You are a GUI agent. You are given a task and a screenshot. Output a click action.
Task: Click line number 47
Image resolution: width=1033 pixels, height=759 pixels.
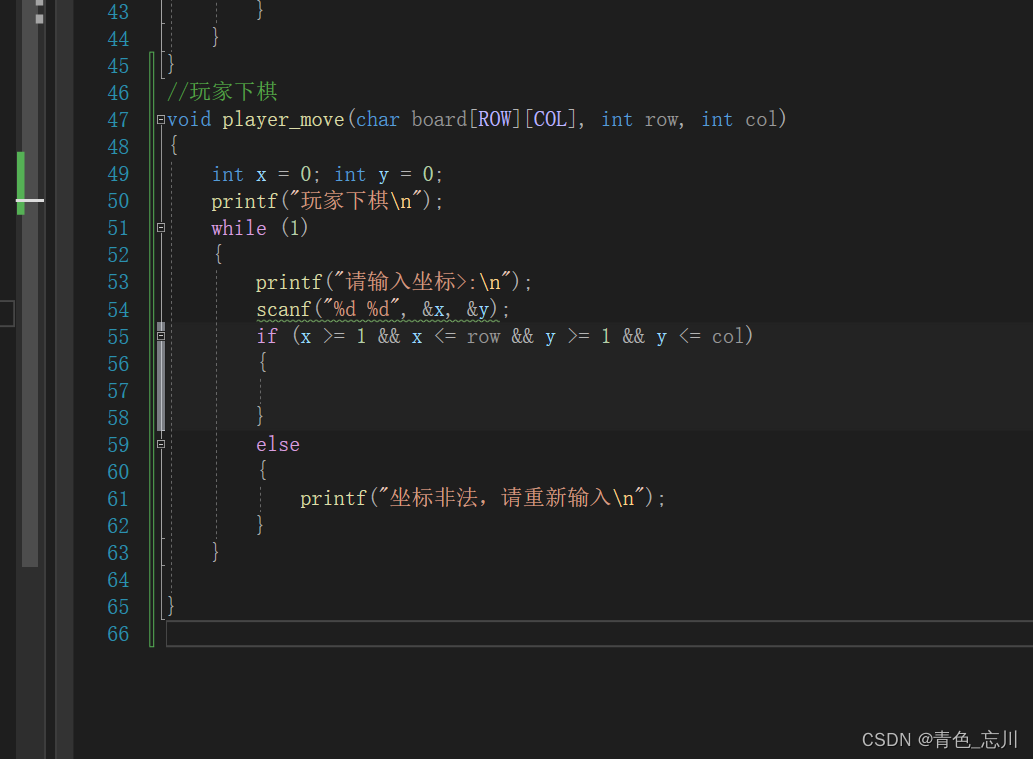pyautogui.click(x=118, y=120)
